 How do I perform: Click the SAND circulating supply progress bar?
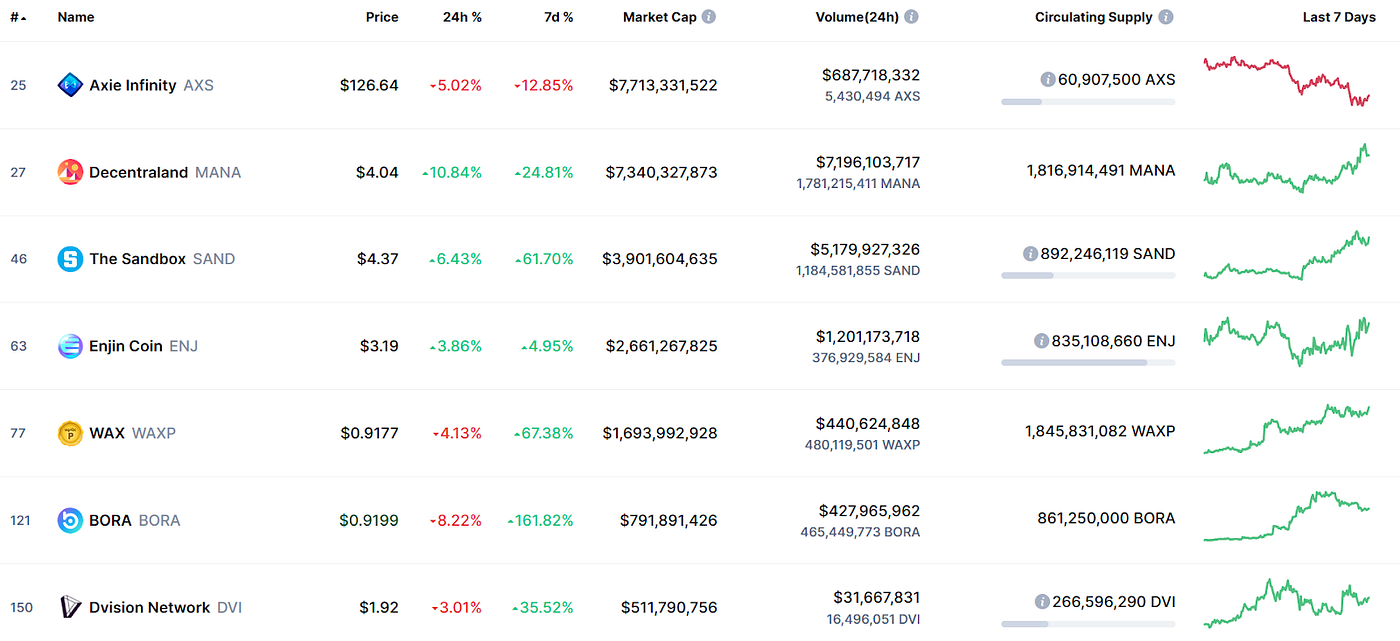coord(1088,275)
